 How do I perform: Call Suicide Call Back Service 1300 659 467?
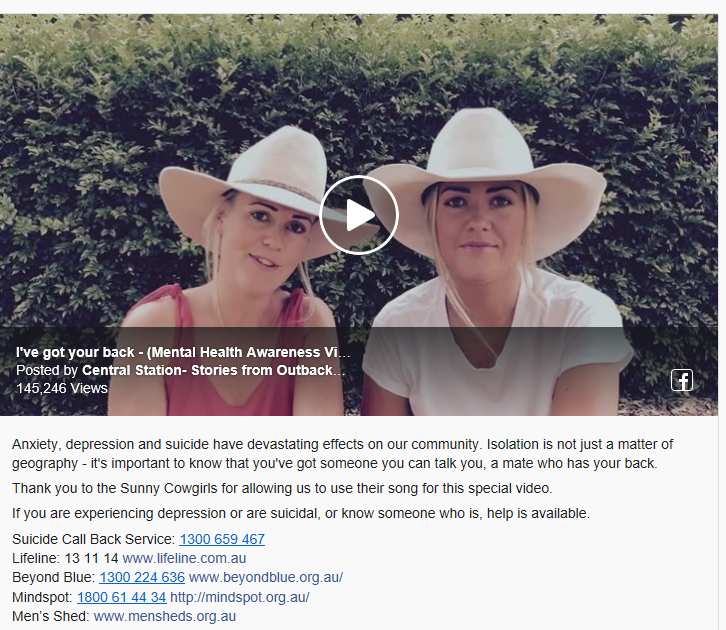(222, 539)
